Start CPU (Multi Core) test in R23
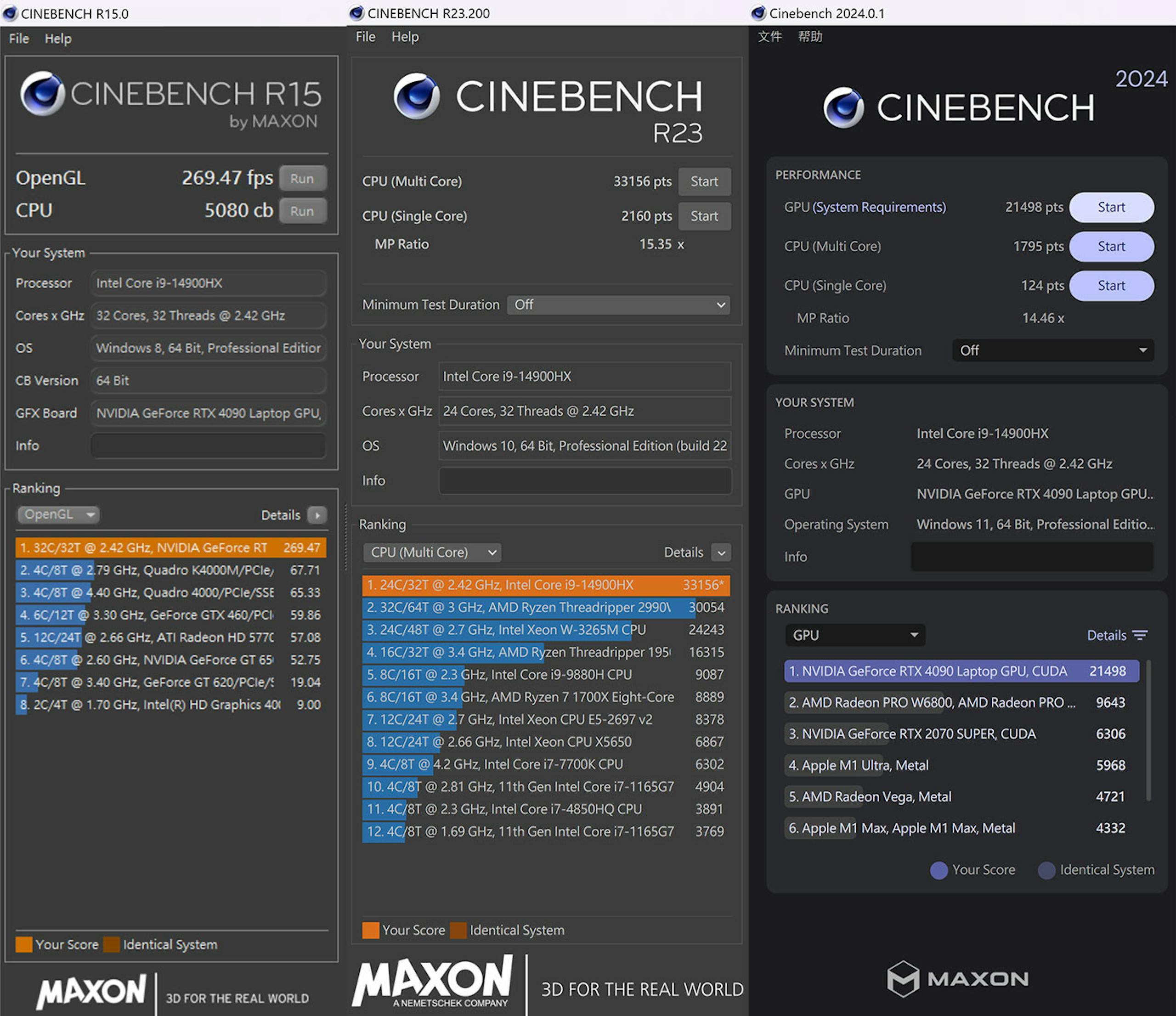The image size is (1176, 1016). [x=704, y=181]
